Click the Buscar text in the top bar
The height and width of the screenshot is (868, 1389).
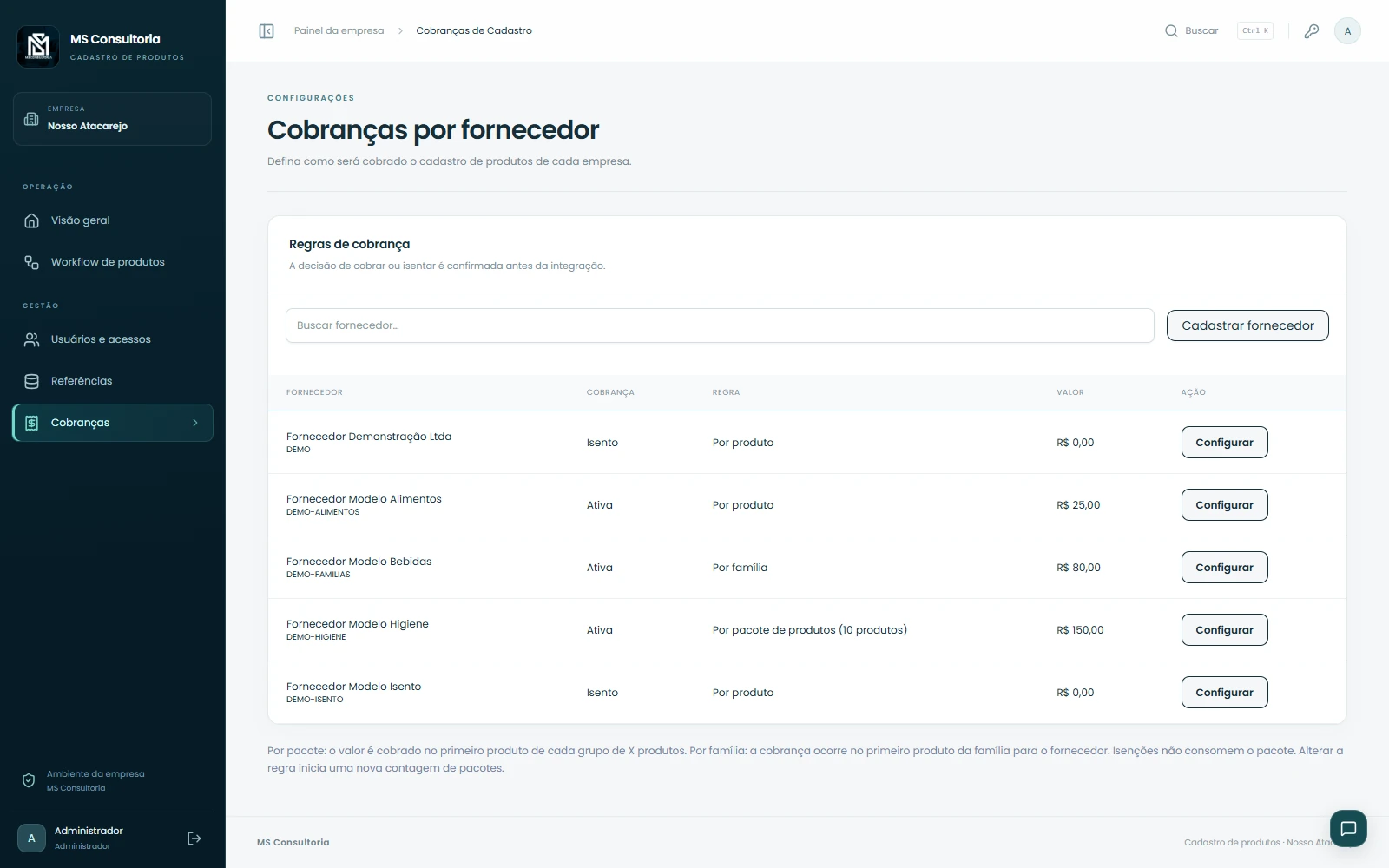tap(1201, 31)
